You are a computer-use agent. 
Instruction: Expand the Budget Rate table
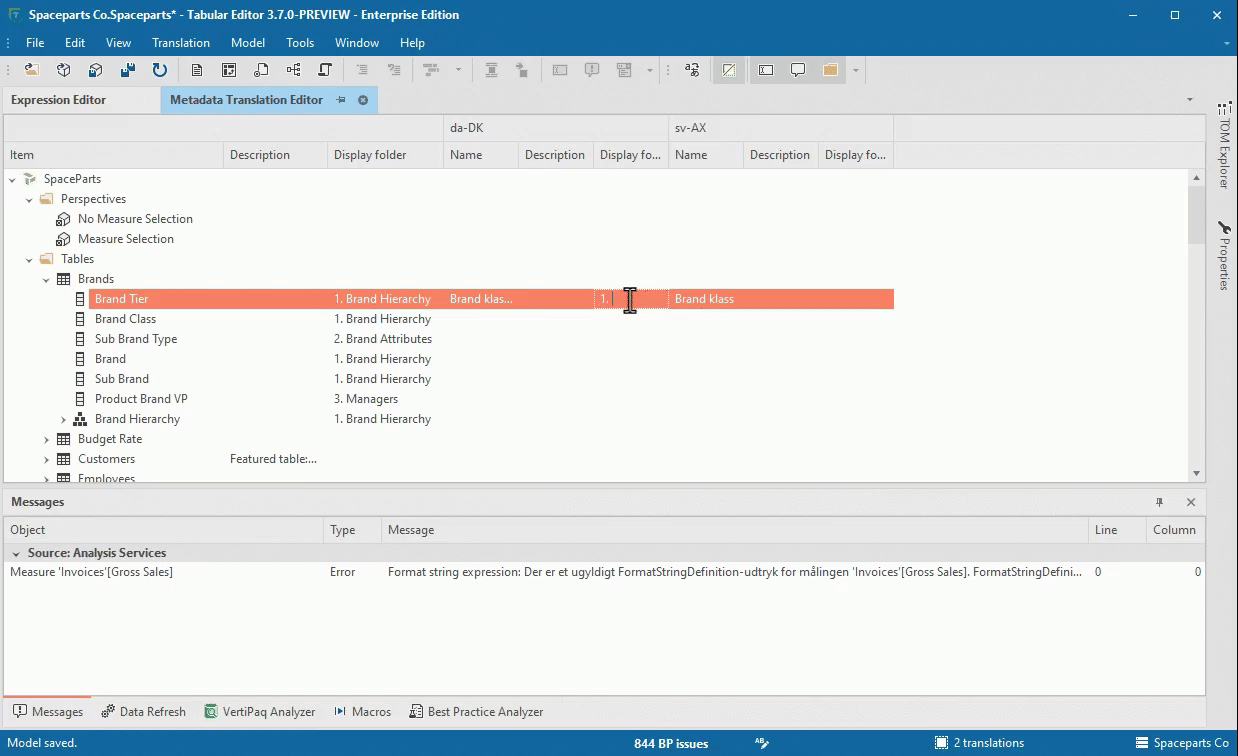[x=46, y=439]
